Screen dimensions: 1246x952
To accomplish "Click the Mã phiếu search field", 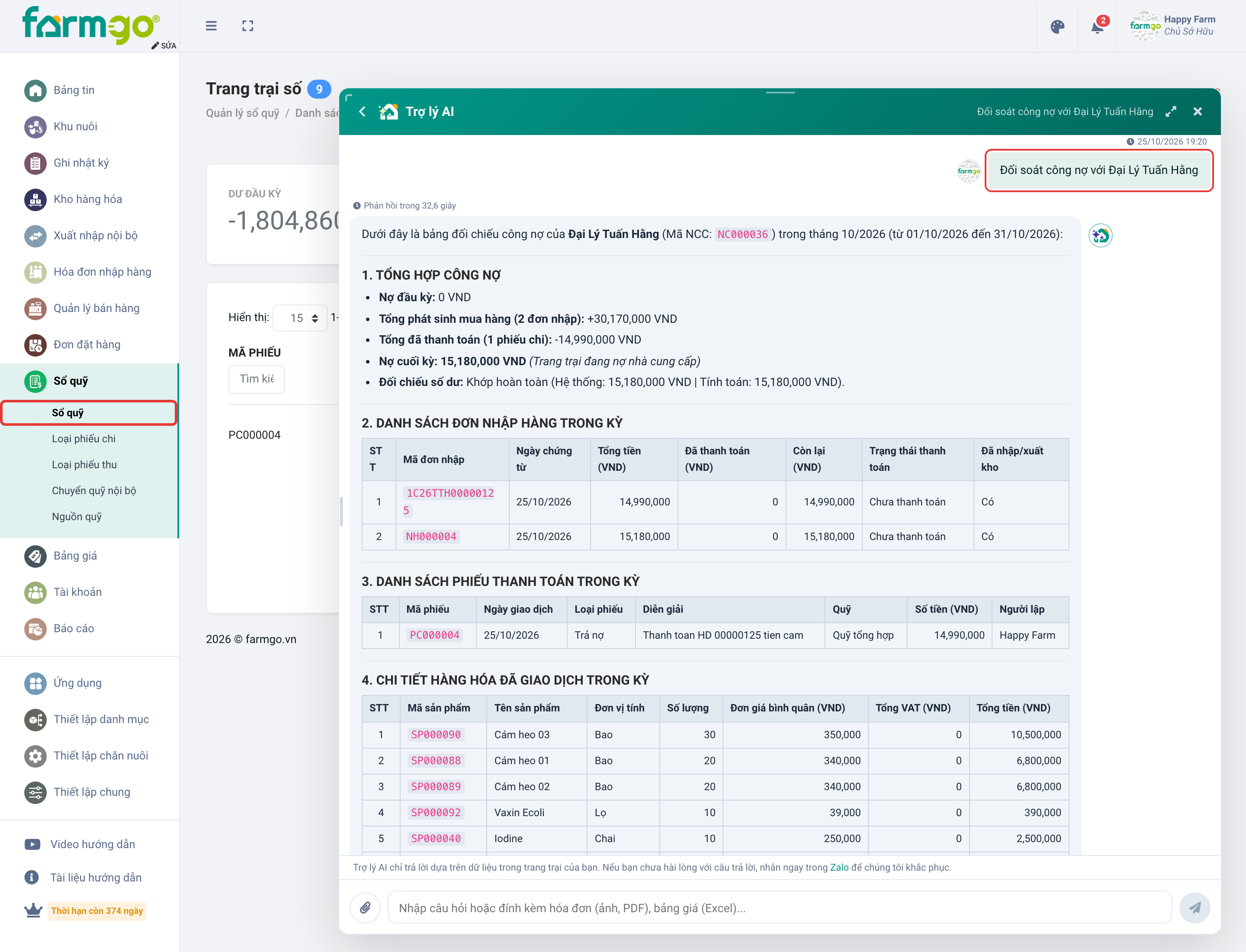I will coord(256,379).
